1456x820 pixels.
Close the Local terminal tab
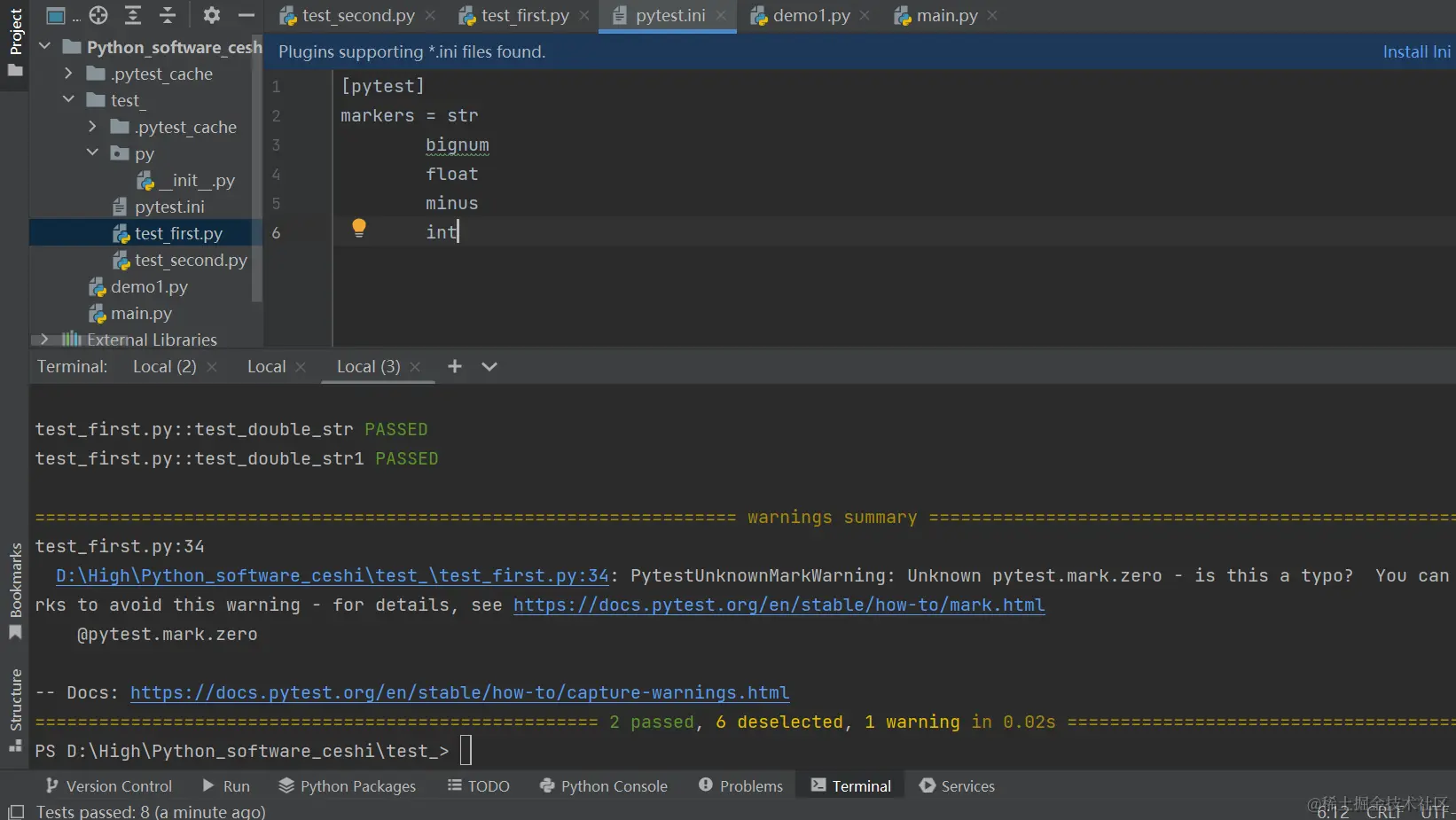[301, 367]
